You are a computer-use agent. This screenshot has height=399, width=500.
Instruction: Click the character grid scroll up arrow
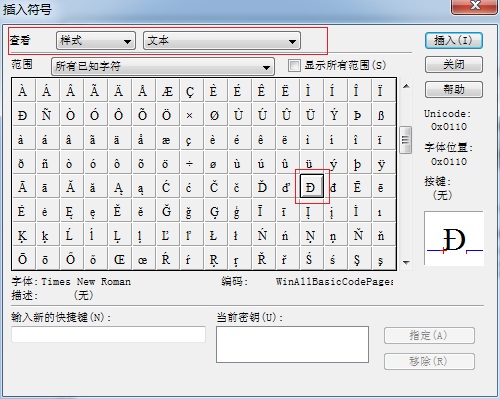[x=406, y=86]
